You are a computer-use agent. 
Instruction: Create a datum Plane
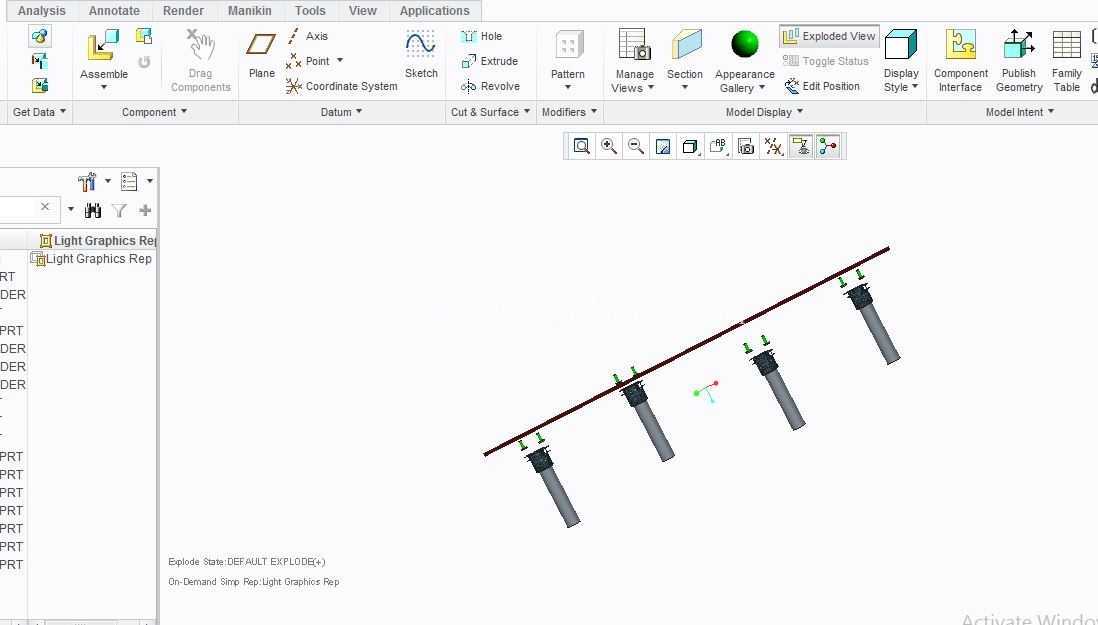pyautogui.click(x=261, y=53)
